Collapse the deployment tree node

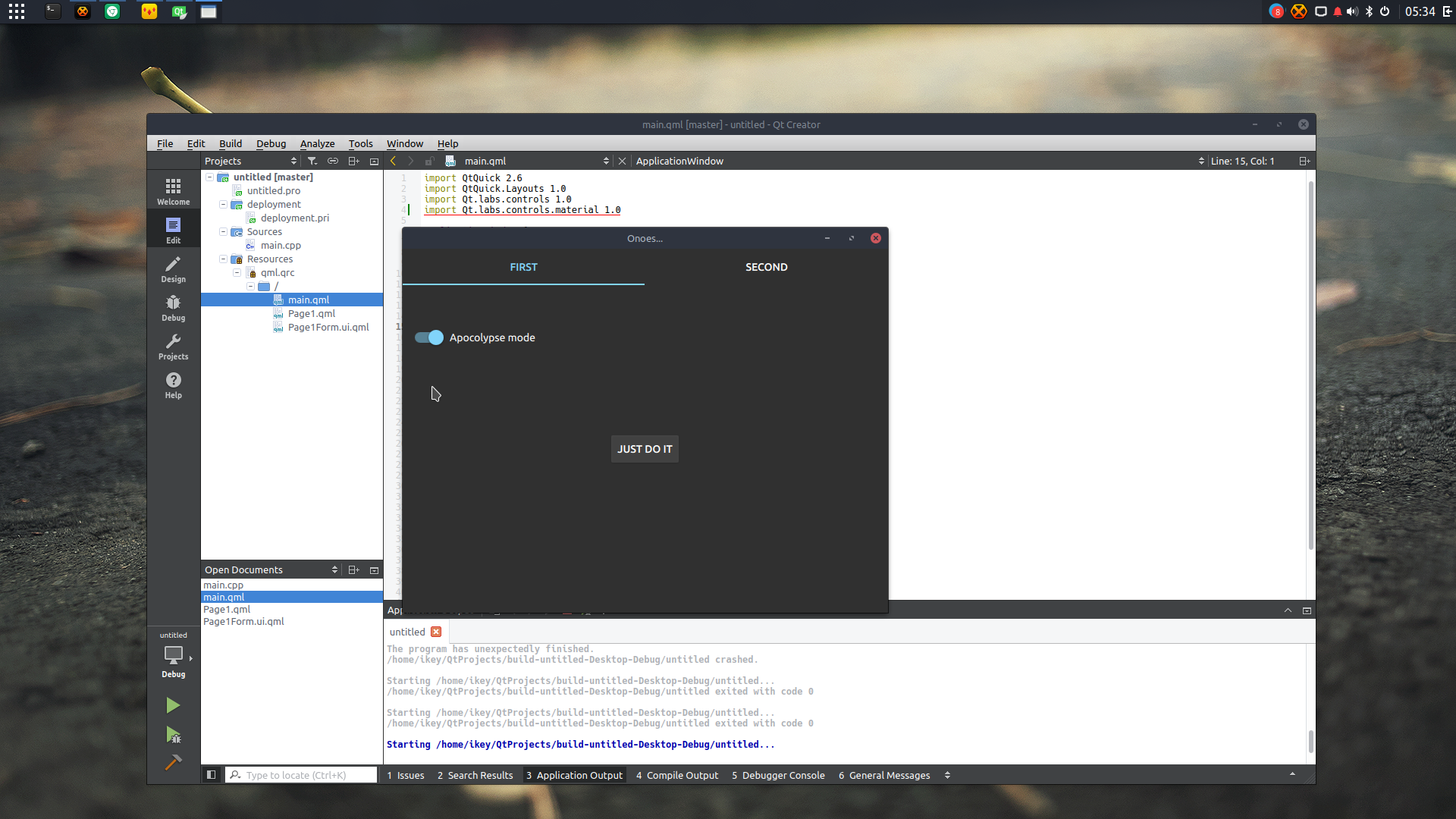pos(223,204)
